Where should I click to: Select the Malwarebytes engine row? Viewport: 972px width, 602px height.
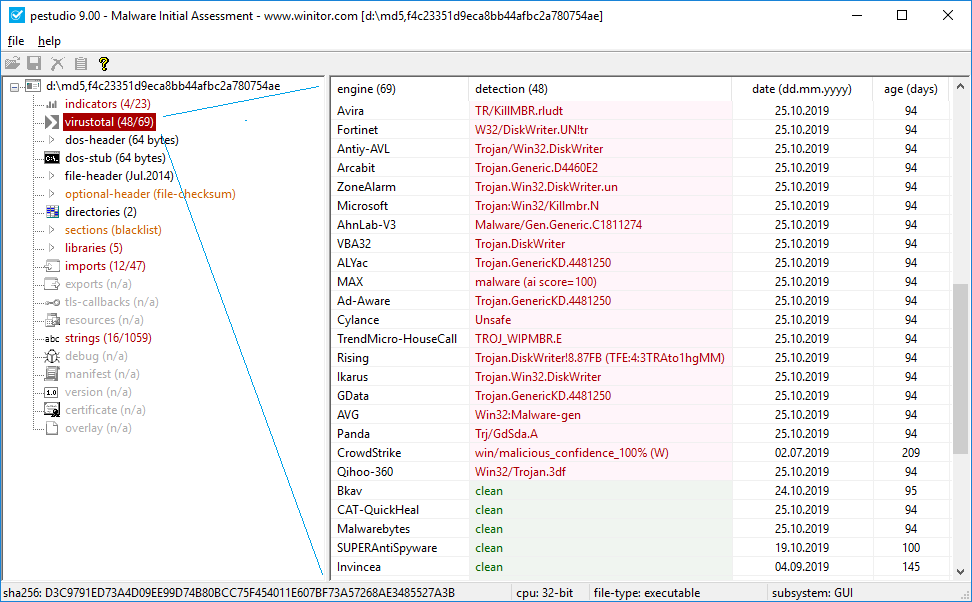(640, 529)
